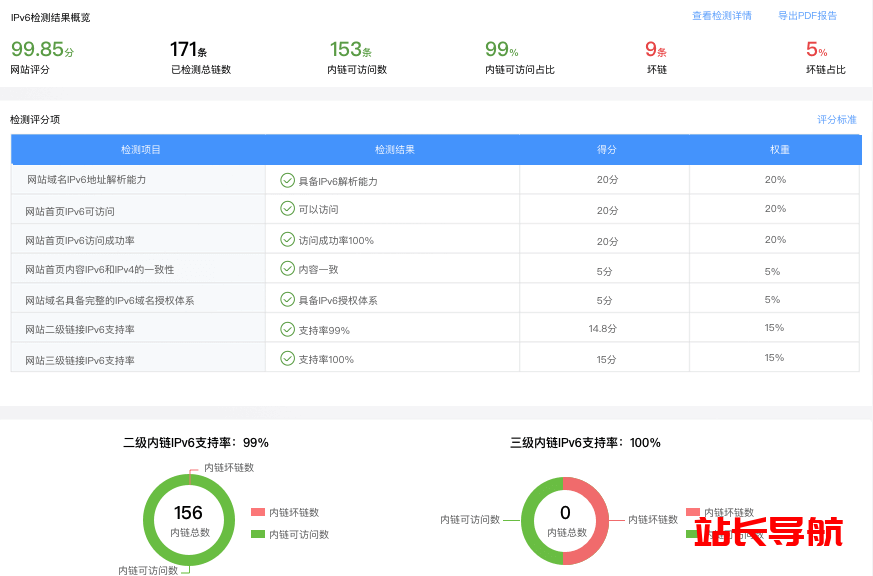This screenshot has width=873, height=576.
Task: Open the 查看检测详情 link
Action: point(722,16)
